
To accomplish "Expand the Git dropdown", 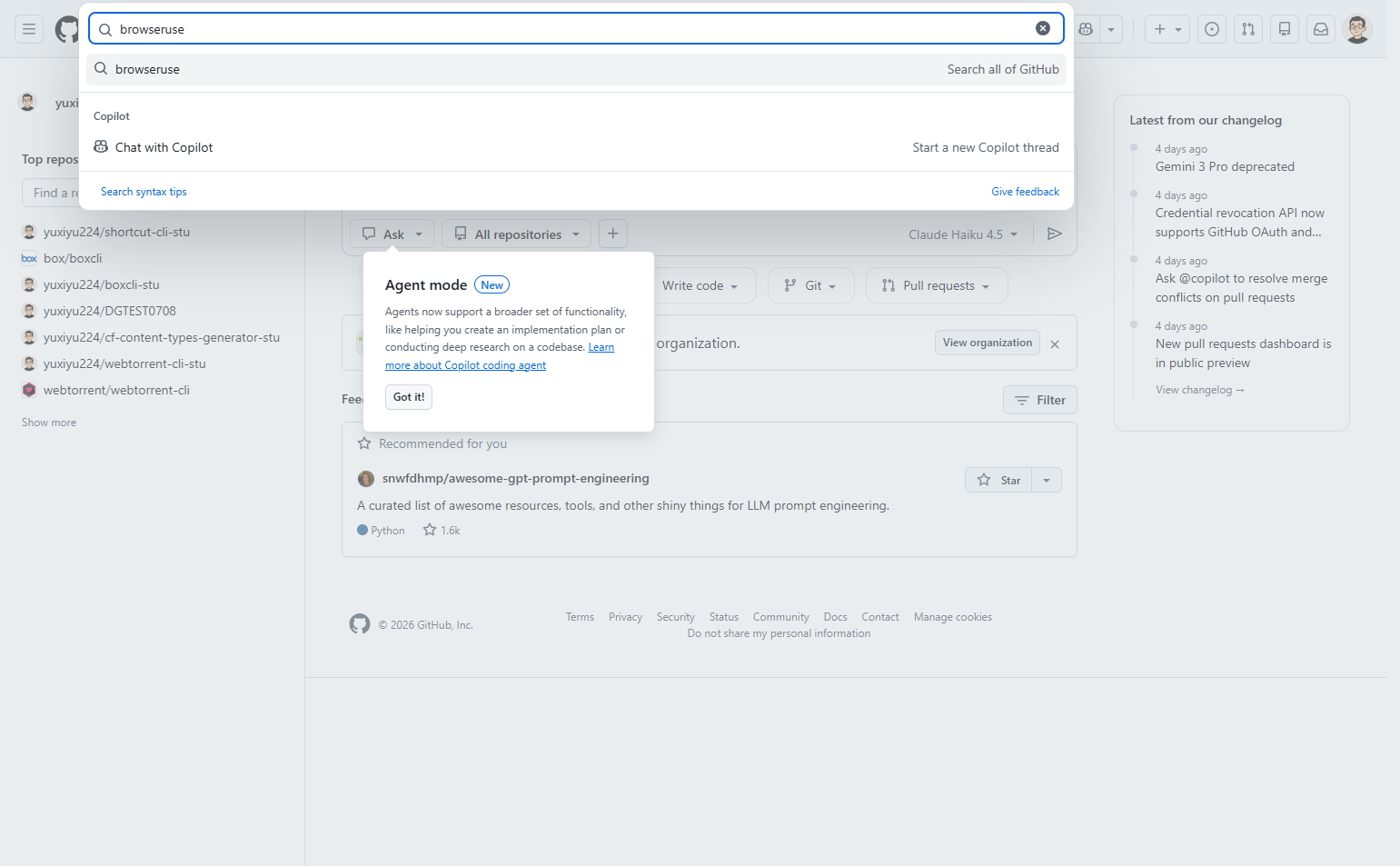I will (811, 285).
